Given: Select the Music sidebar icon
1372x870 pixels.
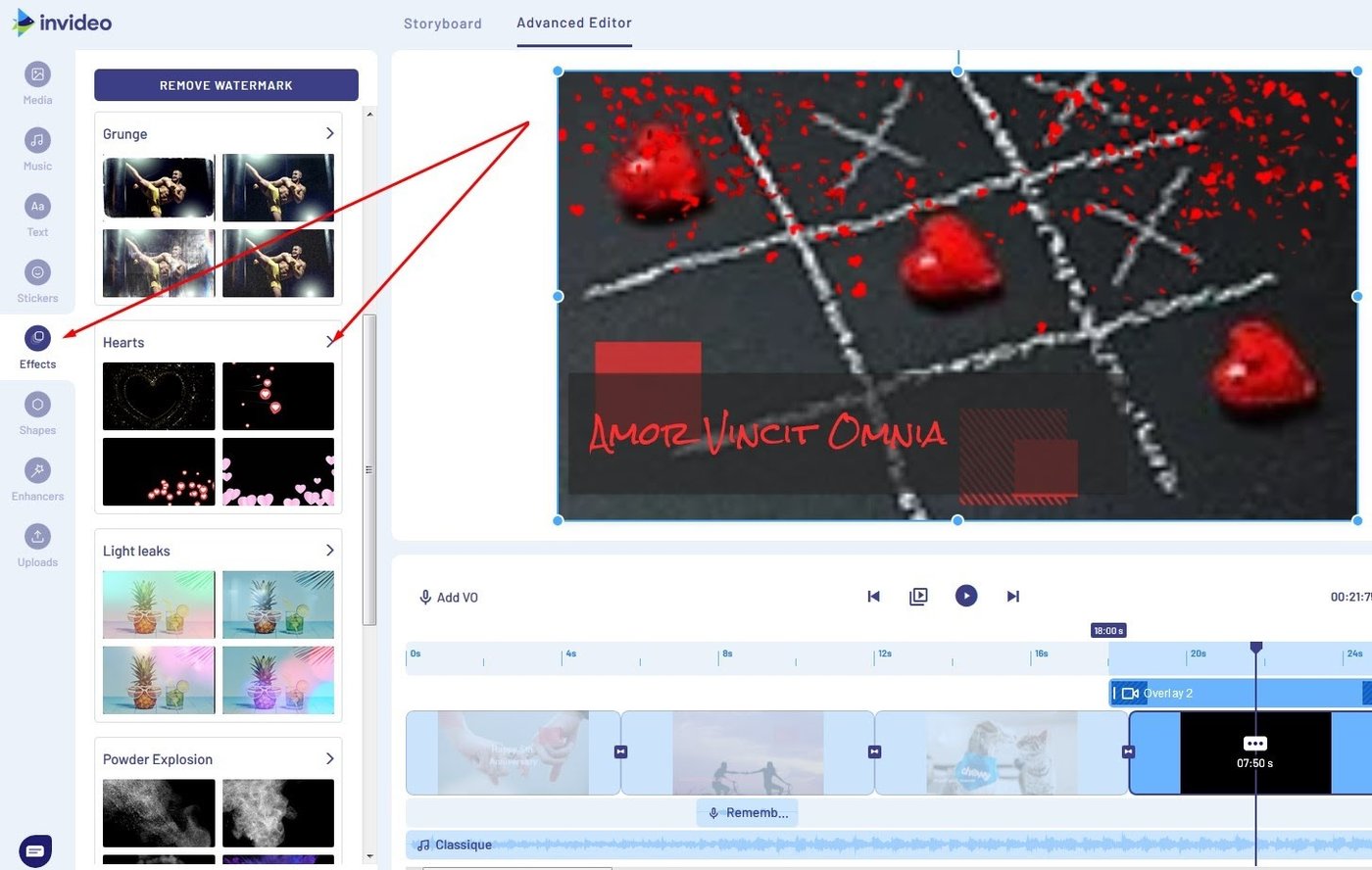Looking at the screenshot, I should click(x=36, y=149).
